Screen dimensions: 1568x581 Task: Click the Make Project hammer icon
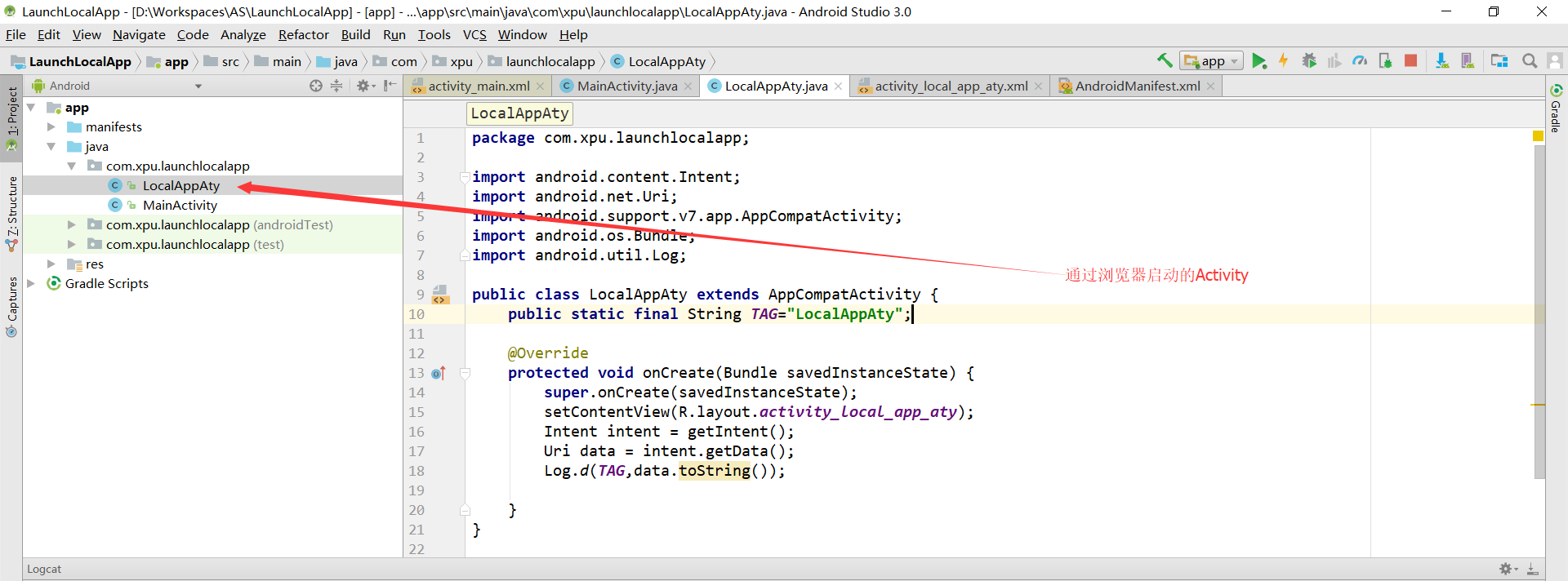pyautogui.click(x=1165, y=60)
